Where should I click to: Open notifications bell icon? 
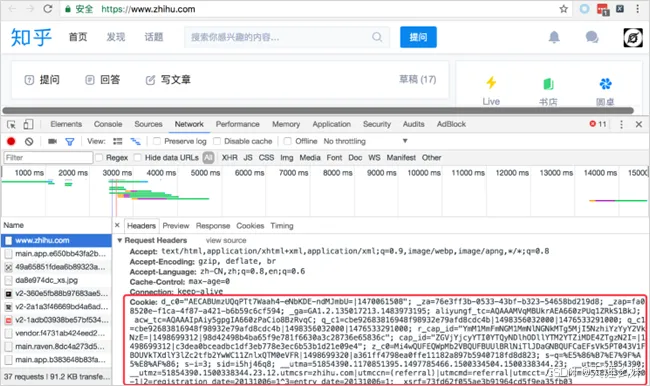[554, 37]
